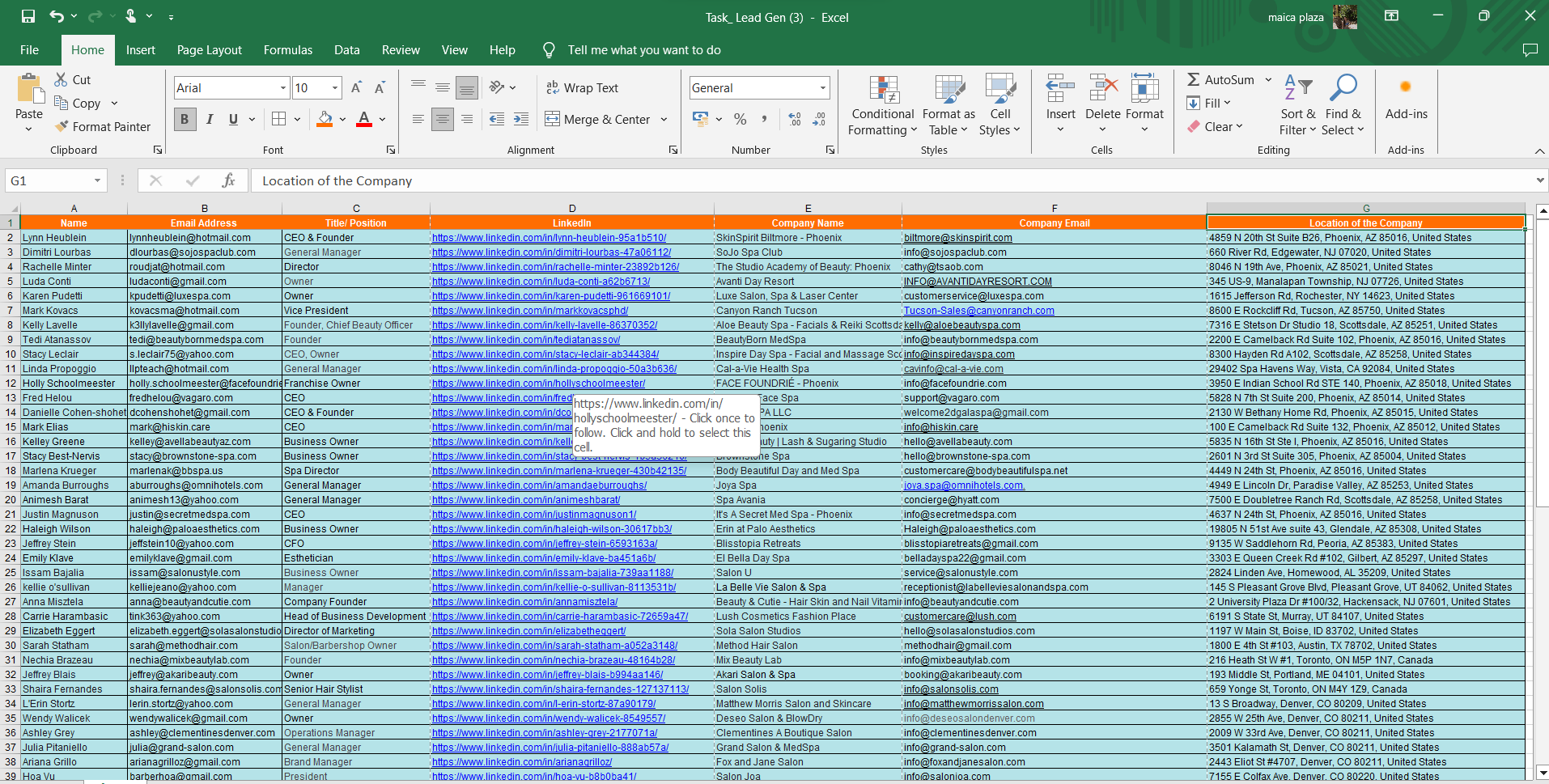The image size is (1549, 784).
Task: Click Decrease Indent icon
Action: [497, 119]
